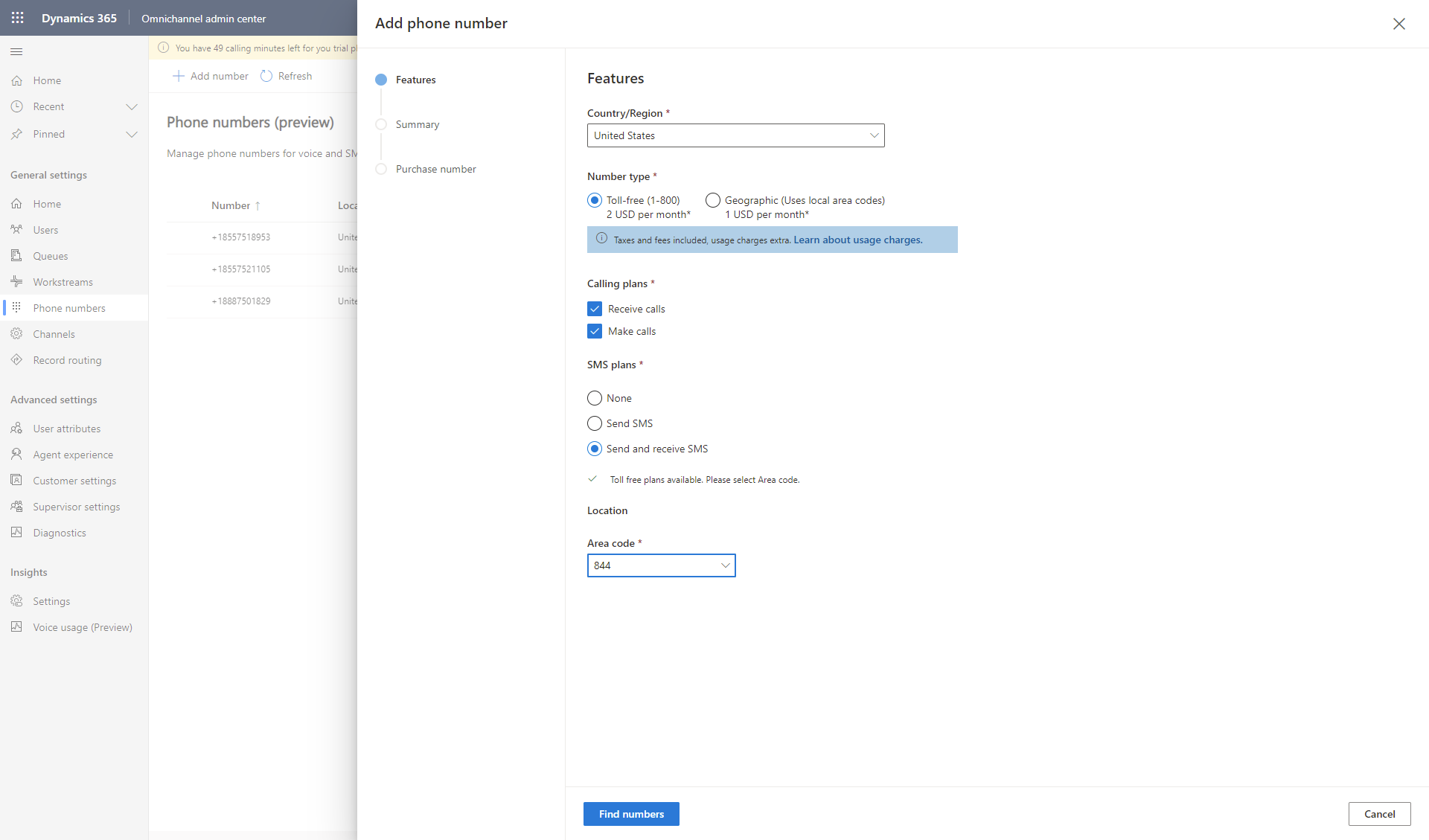Click Find numbers button
Viewport: 1429px width, 840px height.
click(x=631, y=813)
